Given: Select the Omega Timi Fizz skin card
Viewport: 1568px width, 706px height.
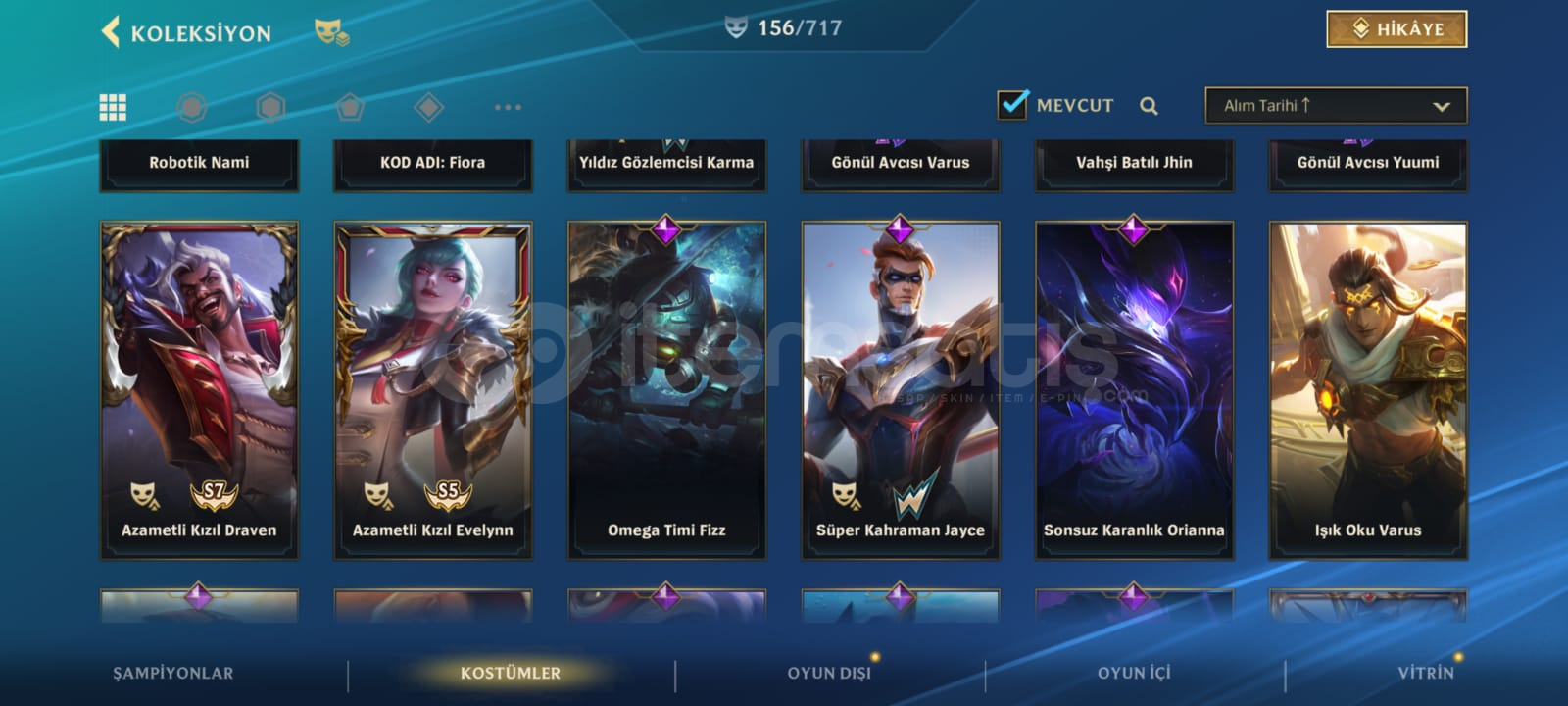Looking at the screenshot, I should click(666, 390).
